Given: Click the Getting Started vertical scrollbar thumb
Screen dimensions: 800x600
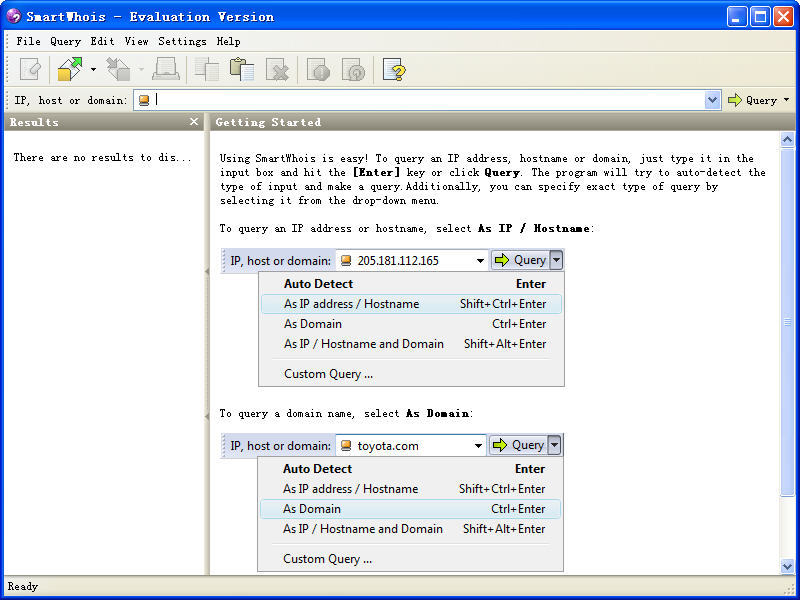Looking at the screenshot, I should (787, 322).
